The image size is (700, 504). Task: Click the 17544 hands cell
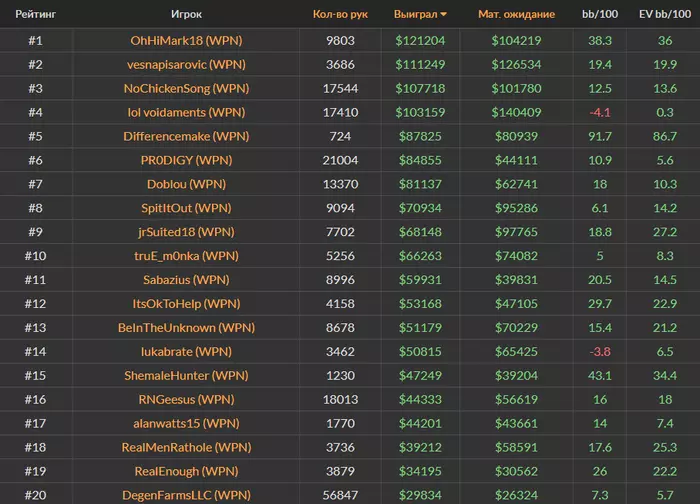pyautogui.click(x=340, y=88)
